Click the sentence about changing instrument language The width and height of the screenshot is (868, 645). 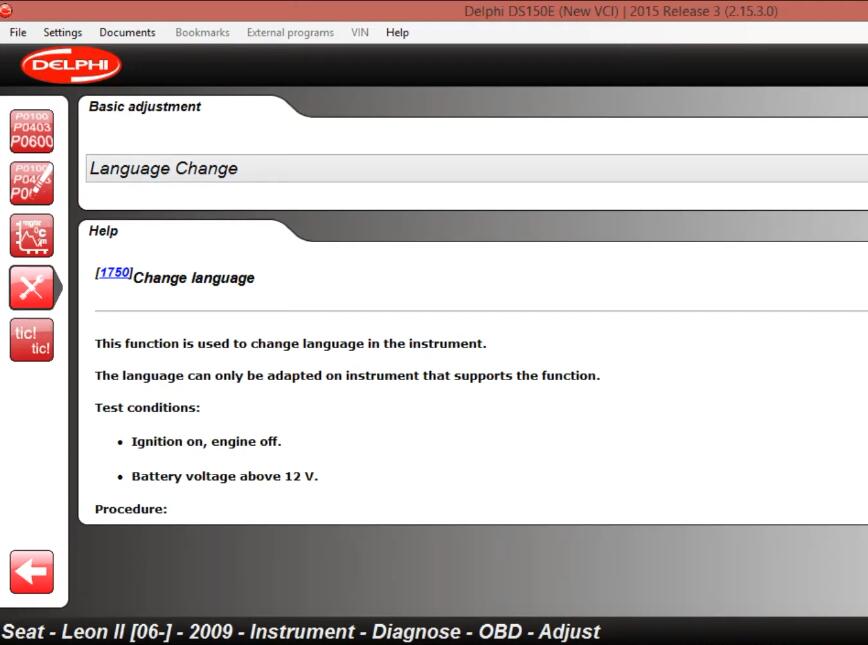point(291,344)
